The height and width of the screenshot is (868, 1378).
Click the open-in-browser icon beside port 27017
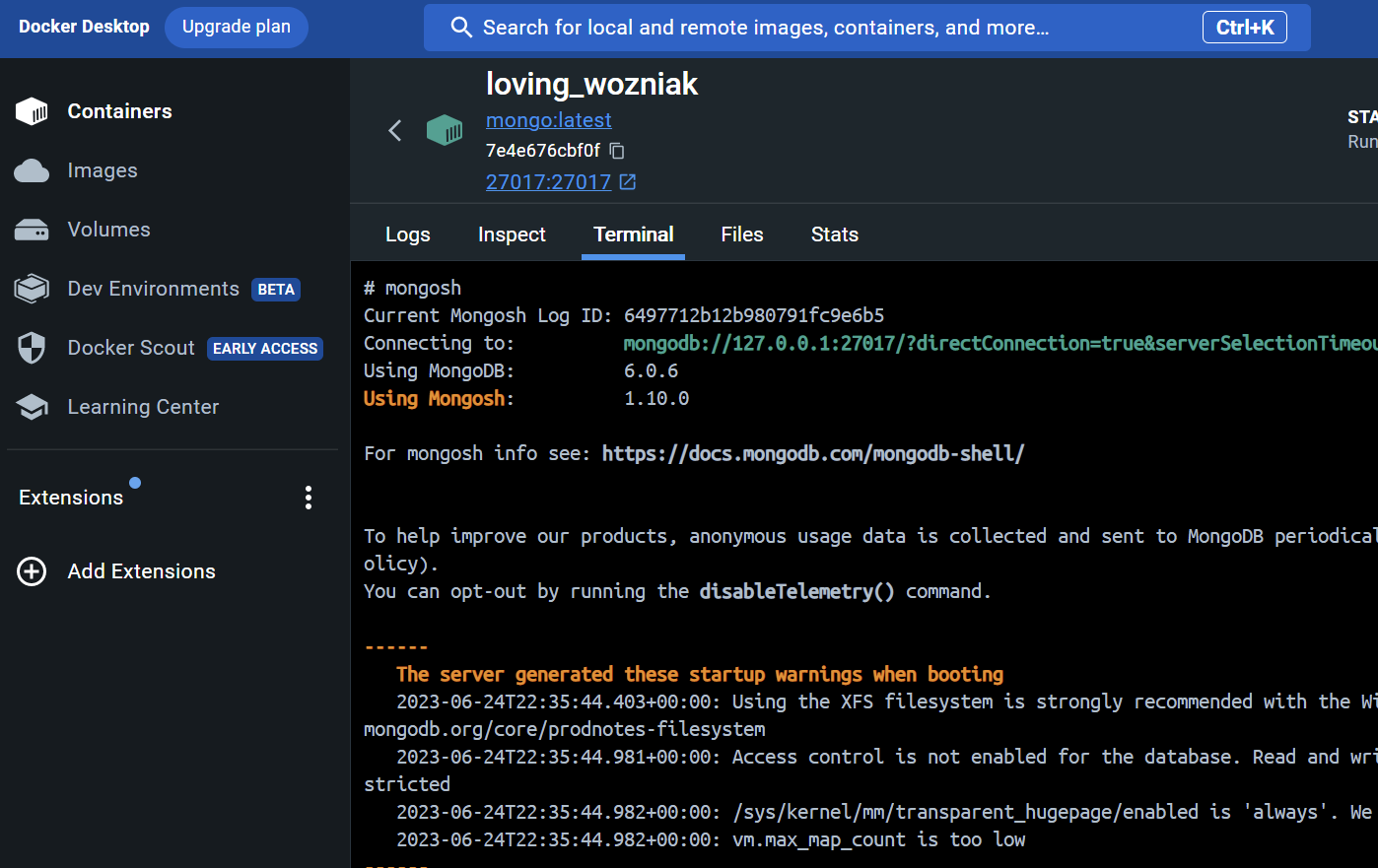point(628,182)
